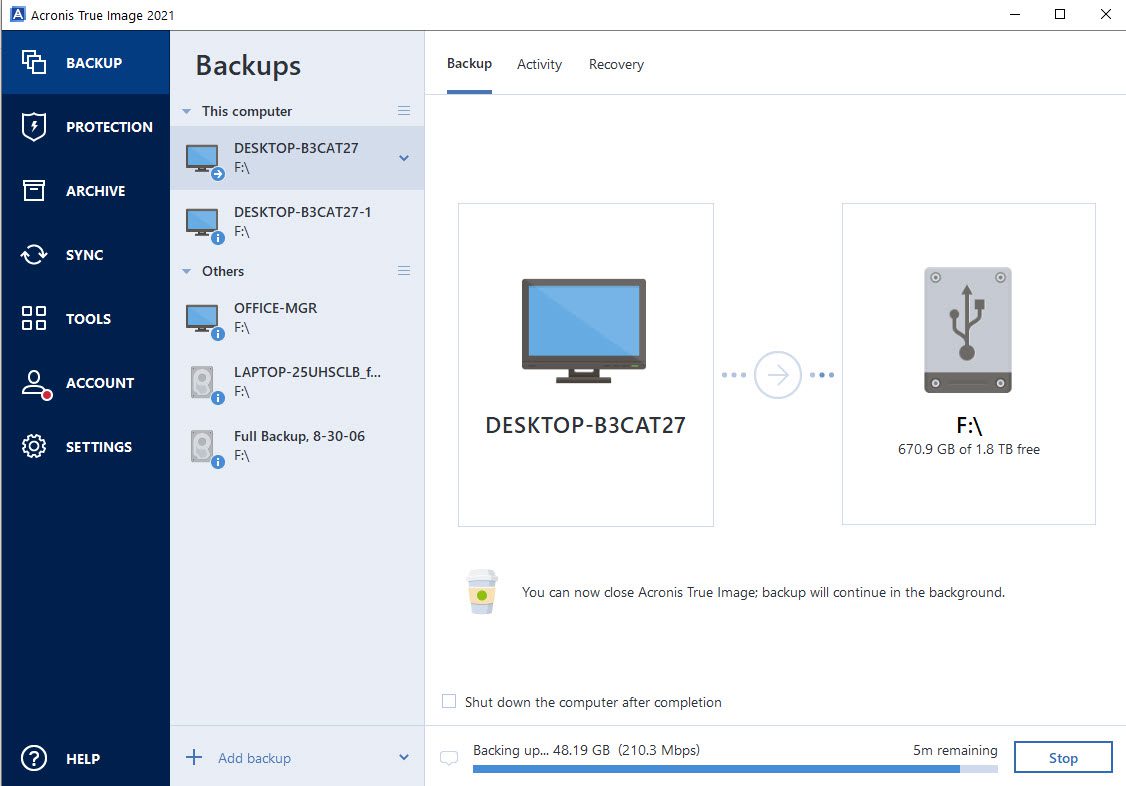Switch to the Recovery tab
Viewport: 1126px width, 786px height.
[616, 65]
